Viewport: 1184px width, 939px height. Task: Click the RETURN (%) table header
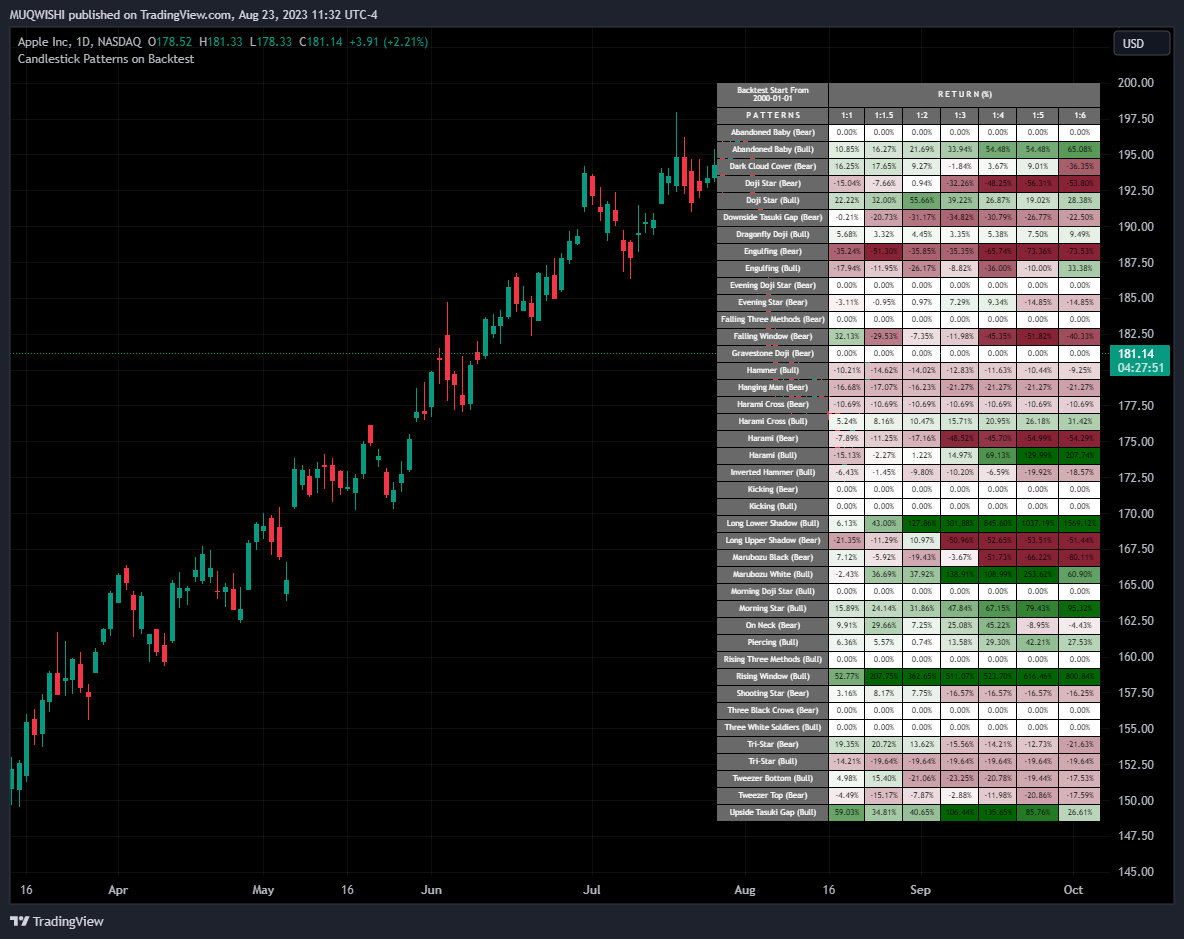pos(964,94)
